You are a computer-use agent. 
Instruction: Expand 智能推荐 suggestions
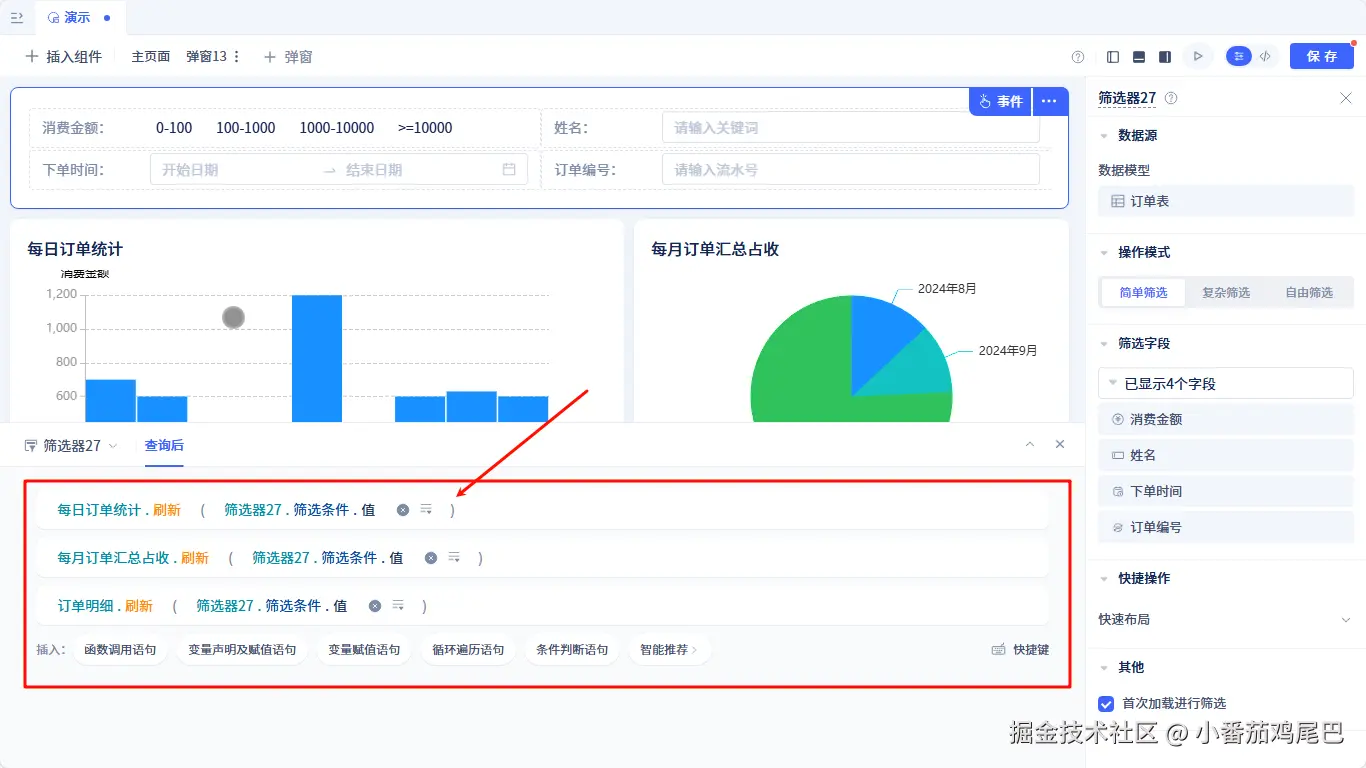(x=670, y=650)
